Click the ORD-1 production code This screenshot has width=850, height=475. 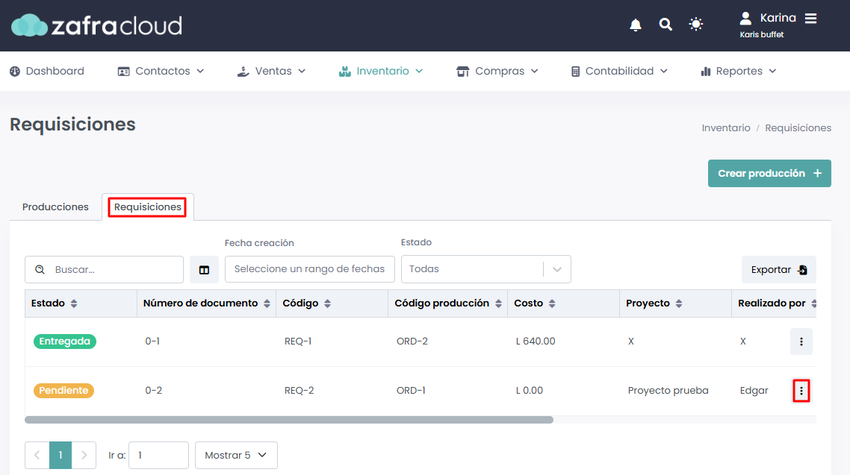(411, 390)
